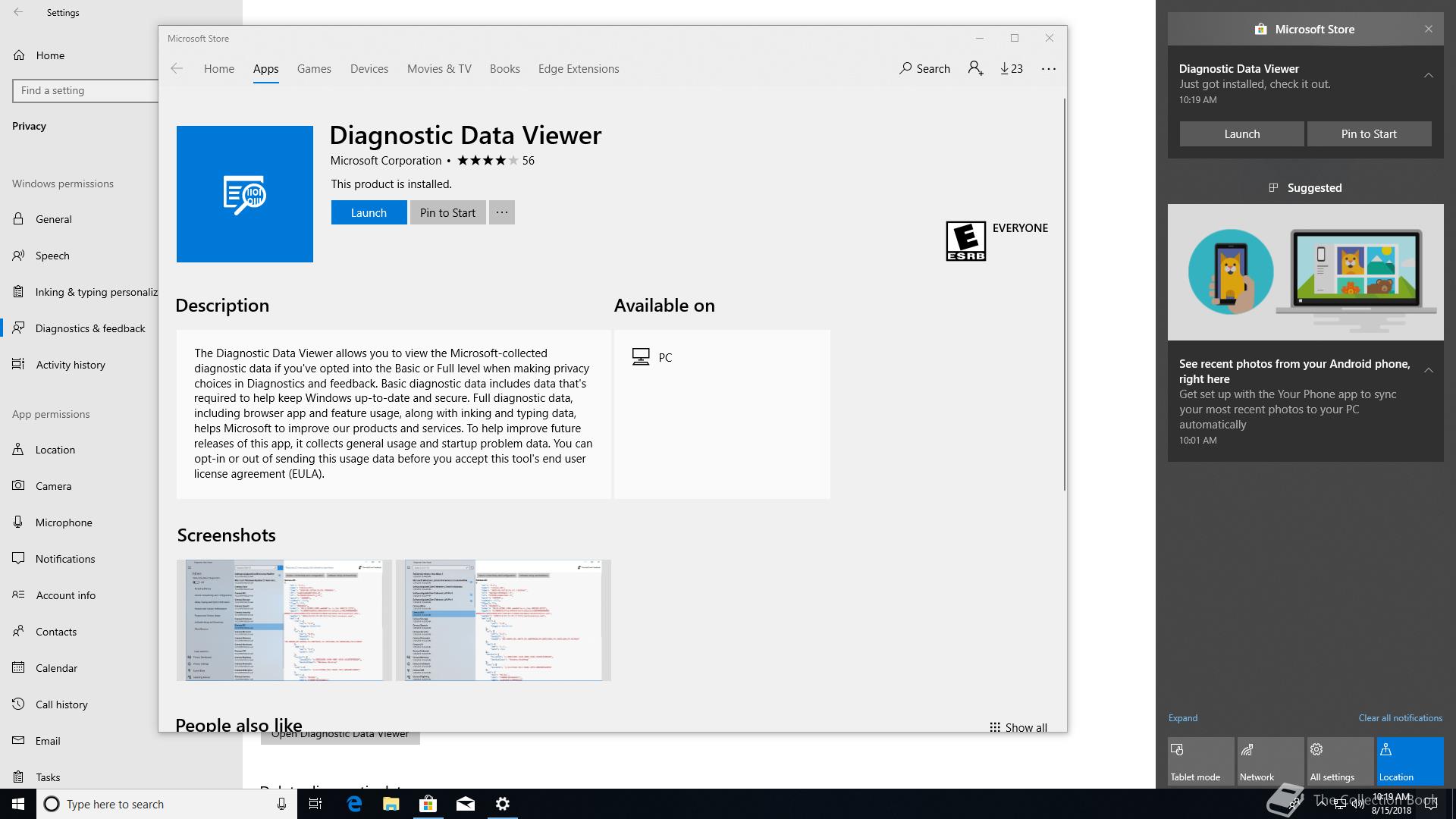Click the Diagnostic Data Viewer app tile icon
This screenshot has width=1456, height=819.
click(x=245, y=194)
